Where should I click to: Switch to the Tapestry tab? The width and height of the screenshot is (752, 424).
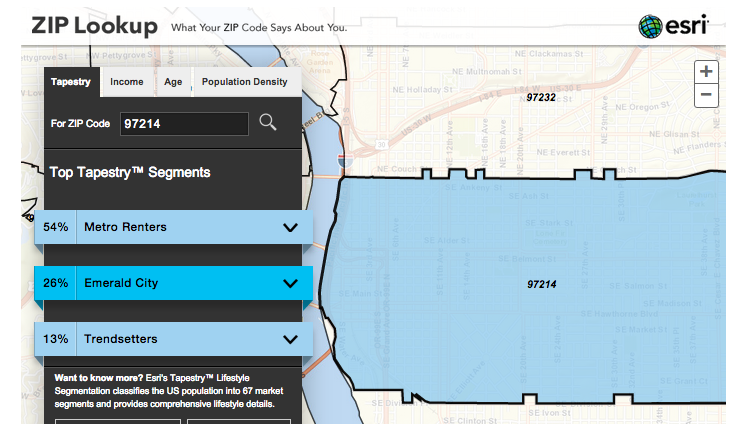point(71,82)
